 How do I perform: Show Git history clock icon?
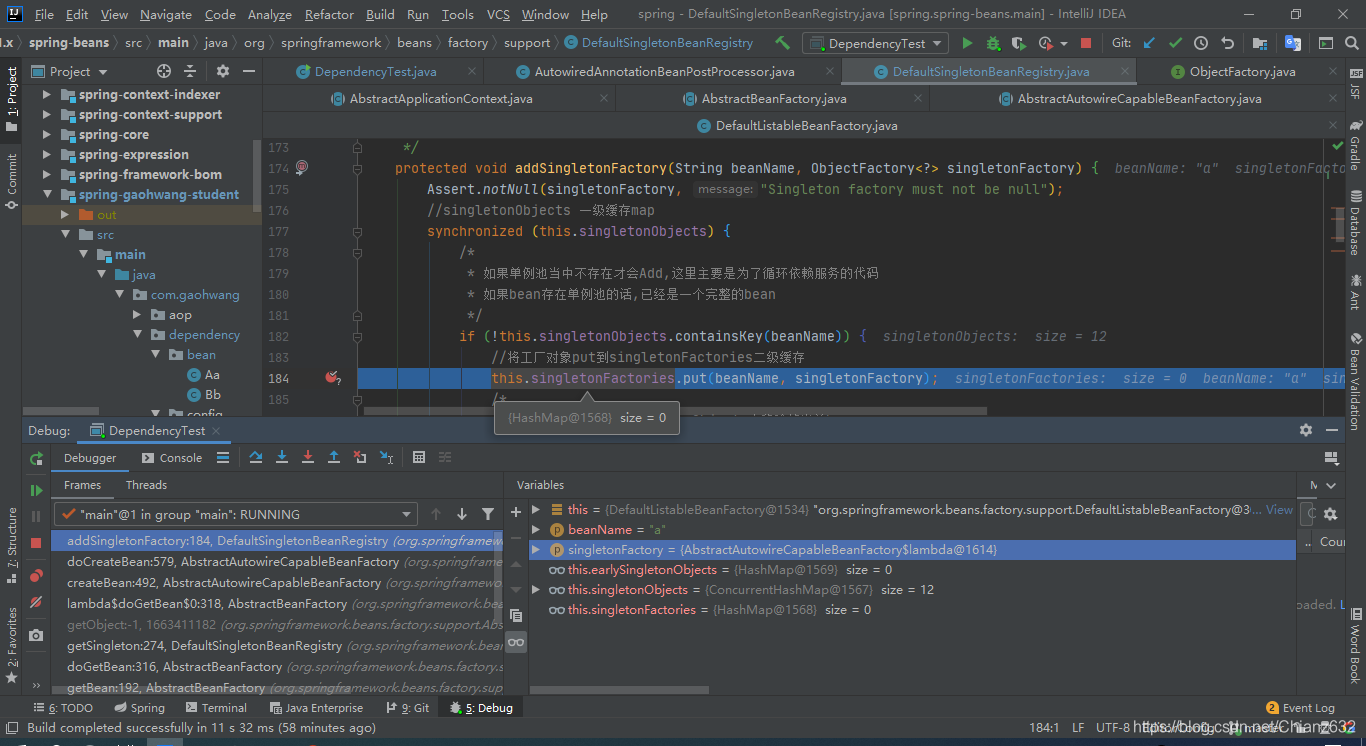point(1201,43)
